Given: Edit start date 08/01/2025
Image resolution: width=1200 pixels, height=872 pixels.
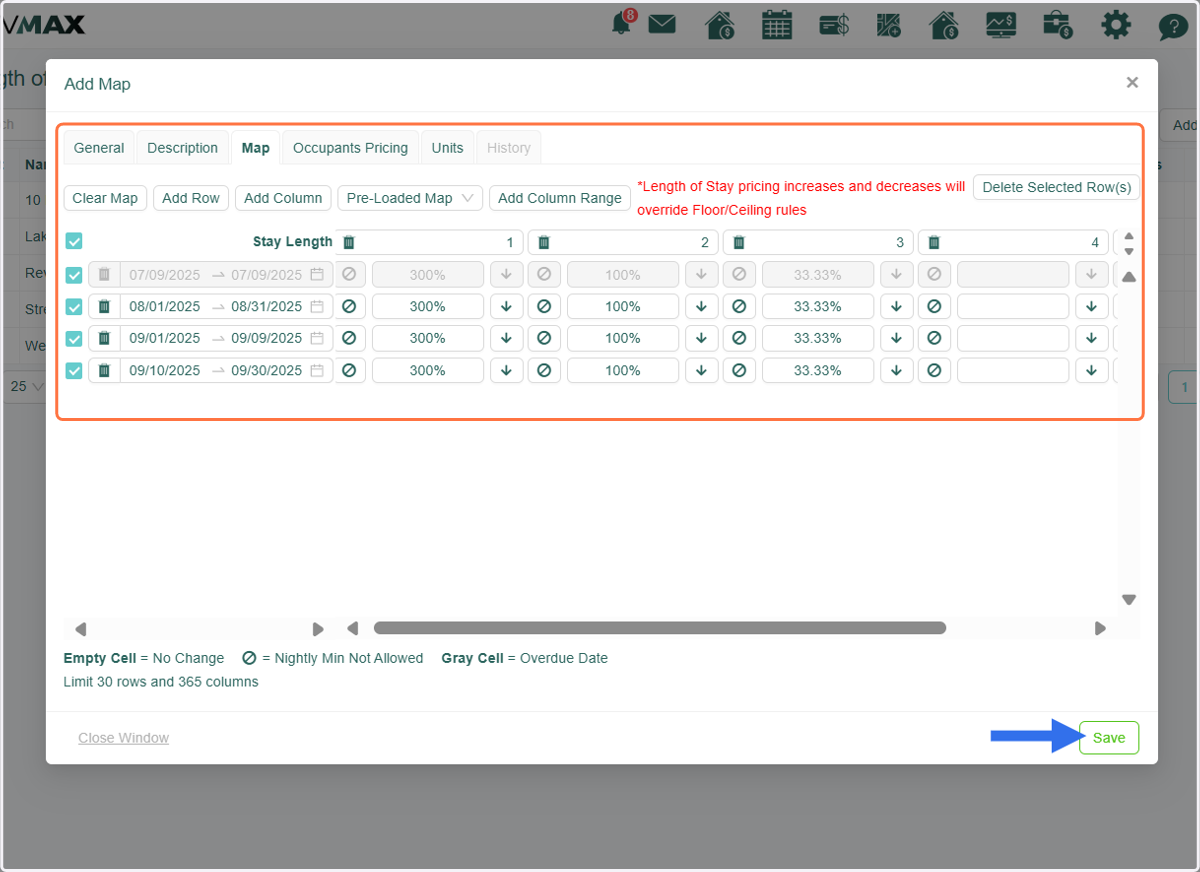Looking at the screenshot, I should [165, 306].
